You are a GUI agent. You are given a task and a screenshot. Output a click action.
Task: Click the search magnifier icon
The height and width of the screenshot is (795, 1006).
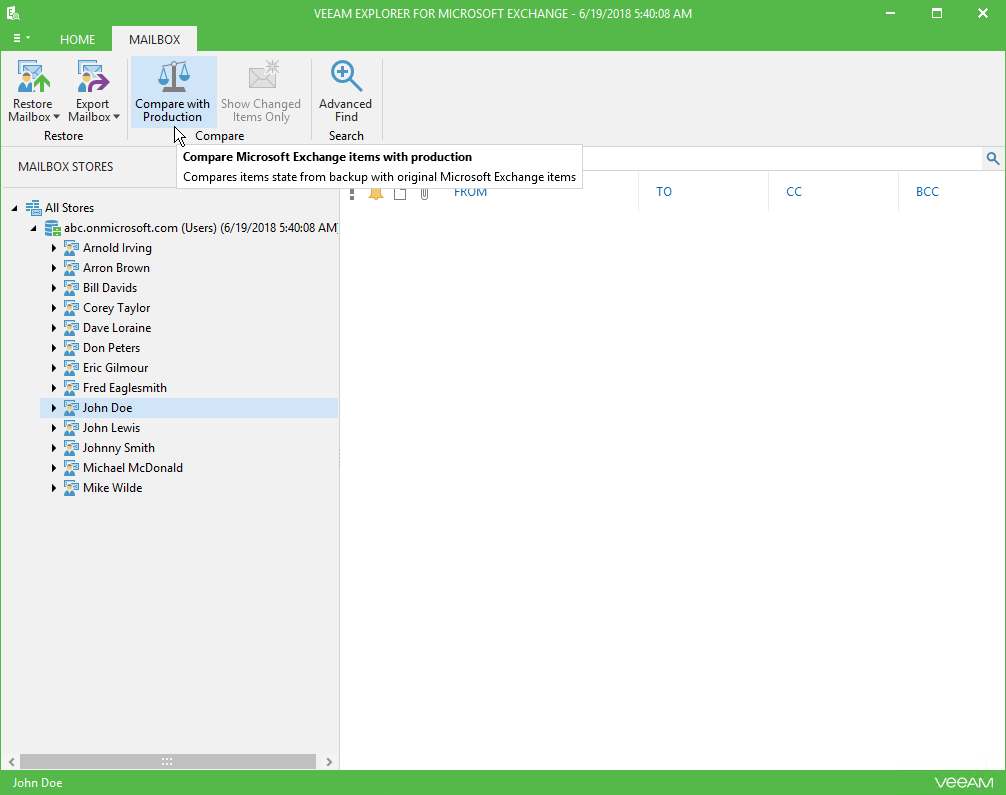point(993,158)
